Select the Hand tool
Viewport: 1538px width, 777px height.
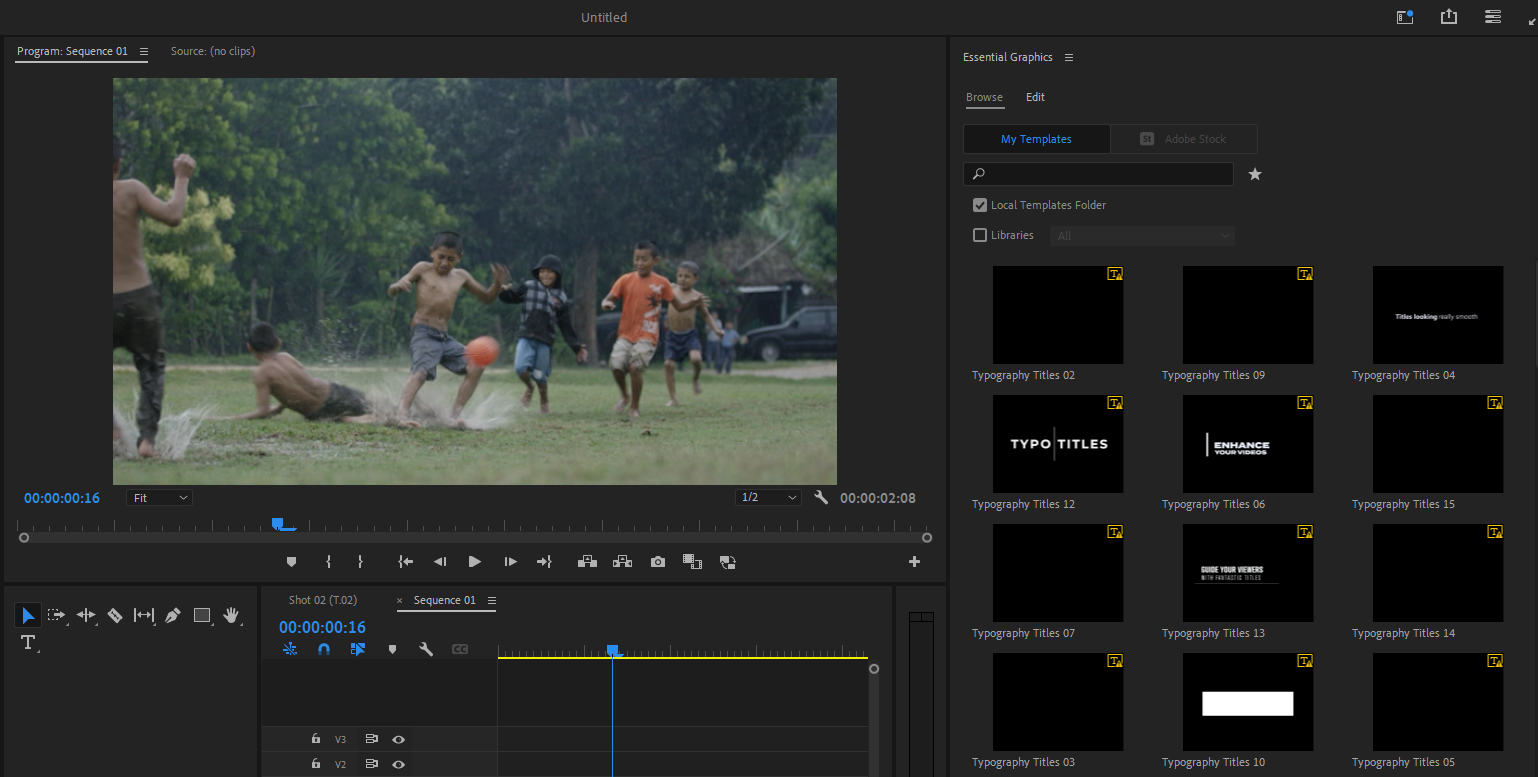click(x=232, y=615)
